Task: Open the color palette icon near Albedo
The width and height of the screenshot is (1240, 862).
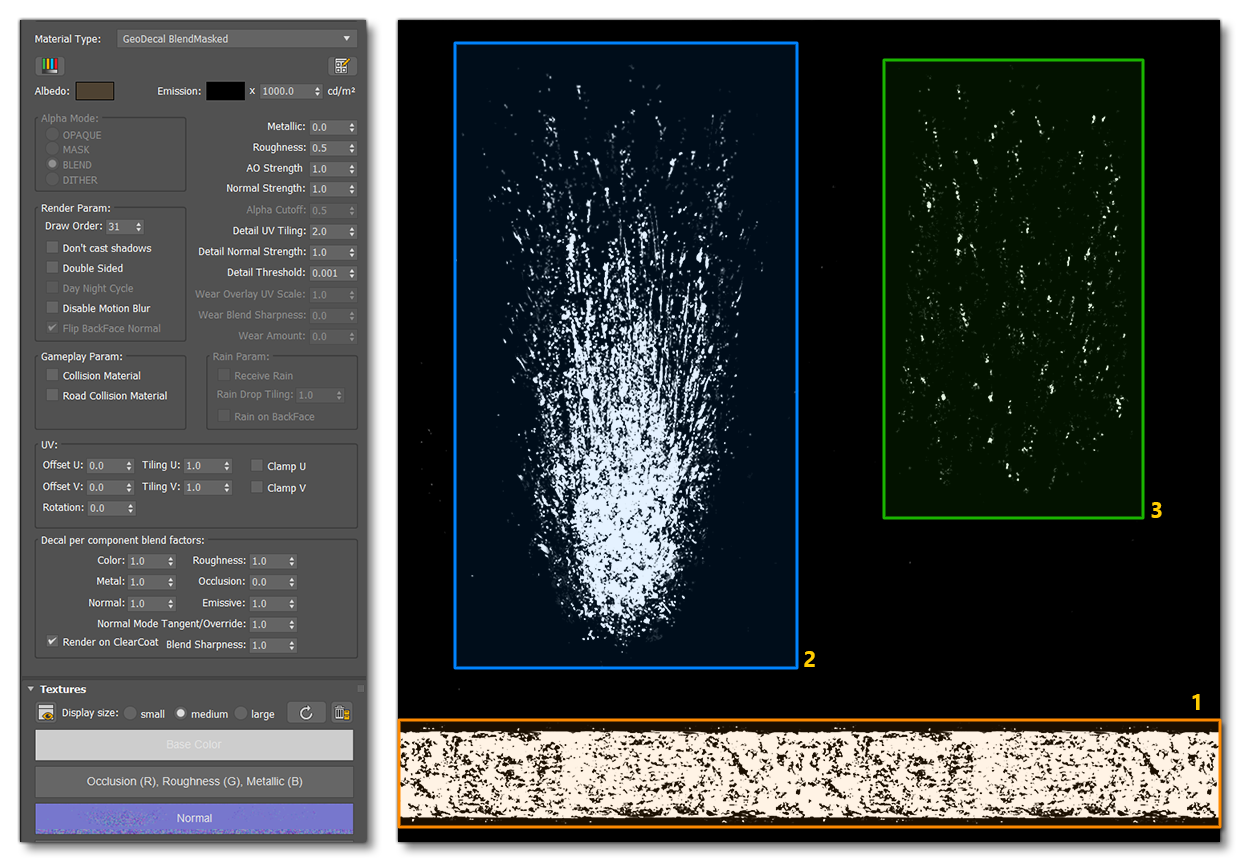Action: (50, 65)
